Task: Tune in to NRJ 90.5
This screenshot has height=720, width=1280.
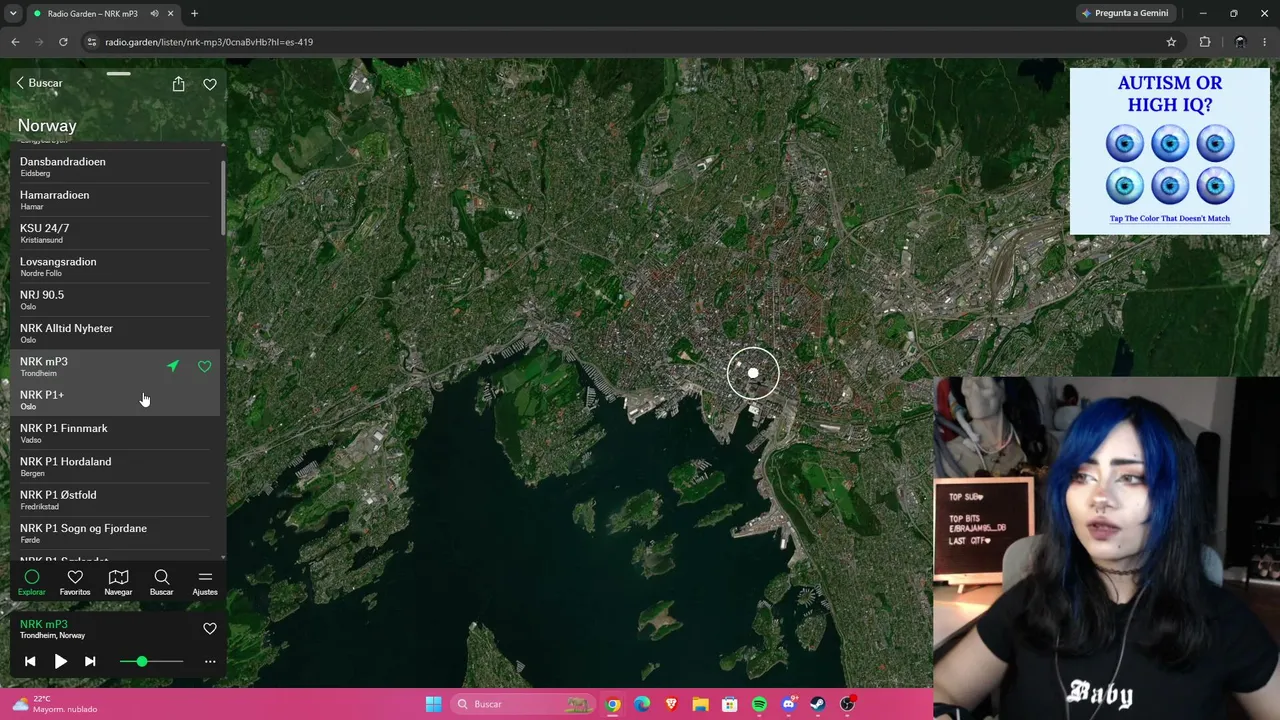Action: click(115, 300)
